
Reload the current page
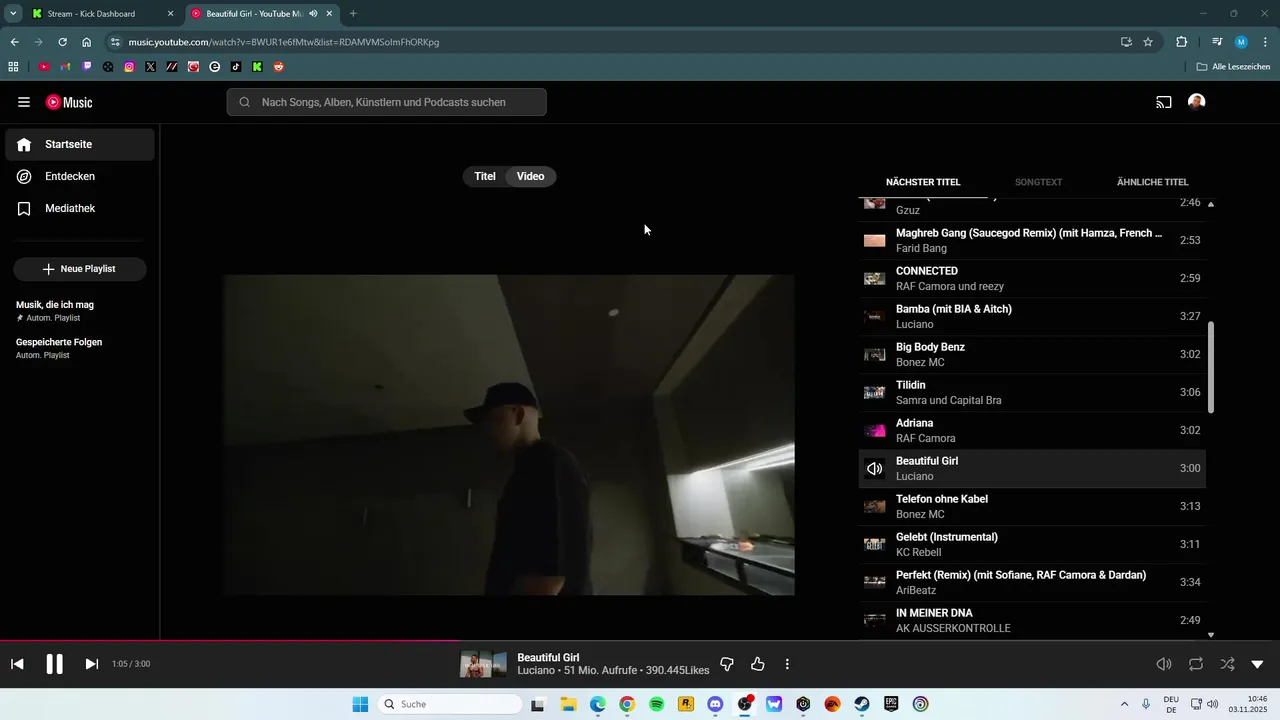coord(62,42)
